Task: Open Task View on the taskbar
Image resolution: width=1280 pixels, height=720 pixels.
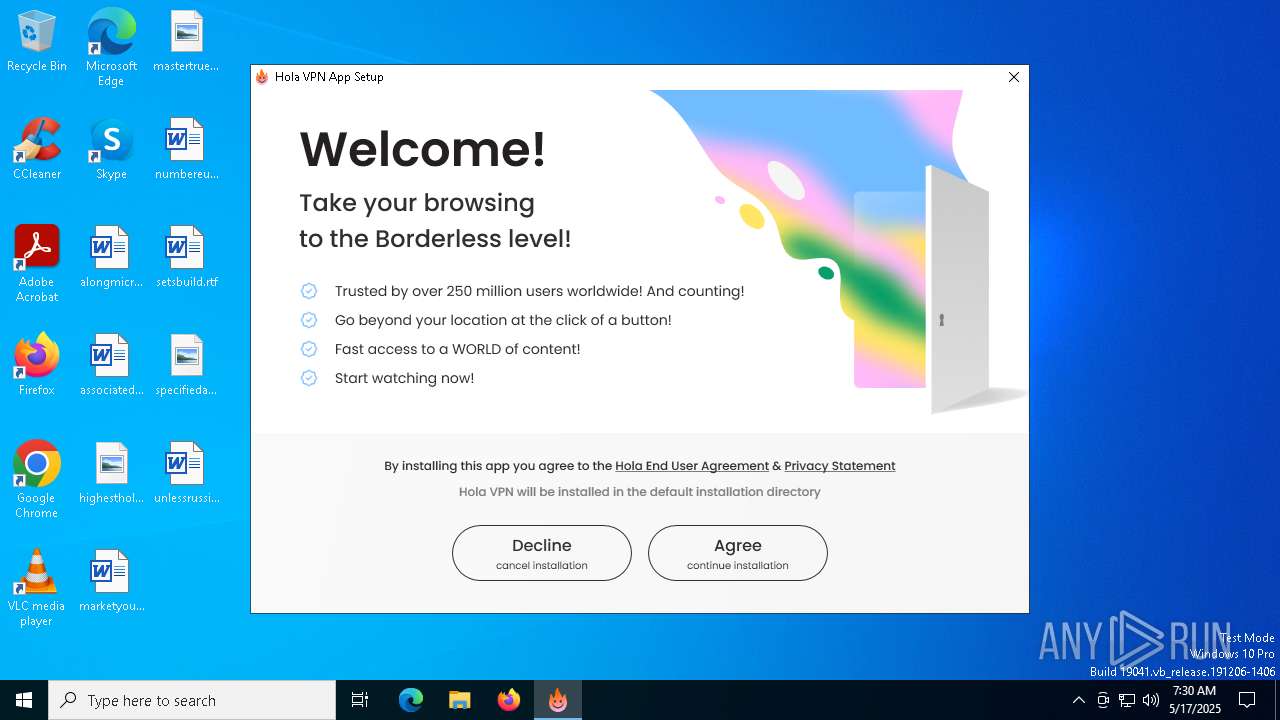Action: coord(360,700)
